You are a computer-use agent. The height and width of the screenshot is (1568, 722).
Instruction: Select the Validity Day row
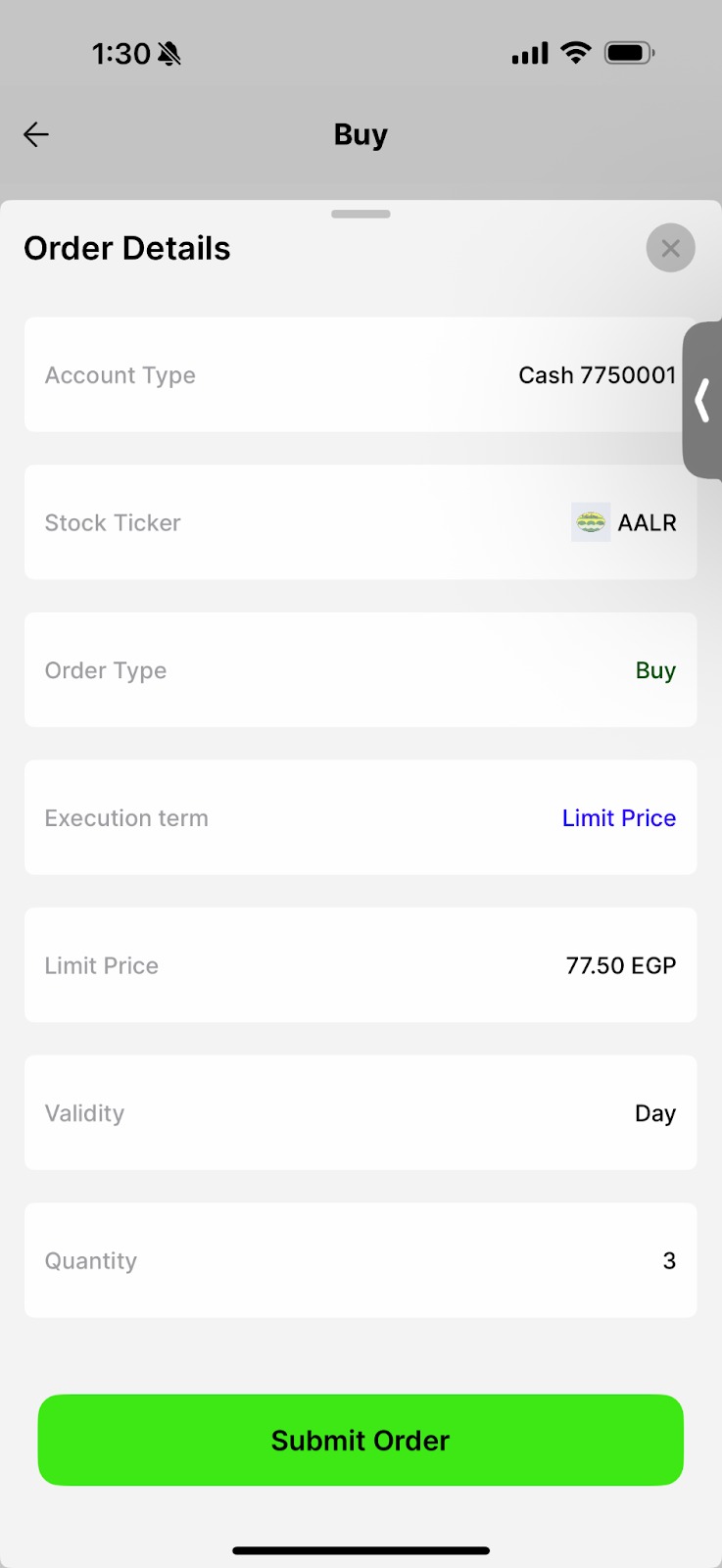point(360,1112)
